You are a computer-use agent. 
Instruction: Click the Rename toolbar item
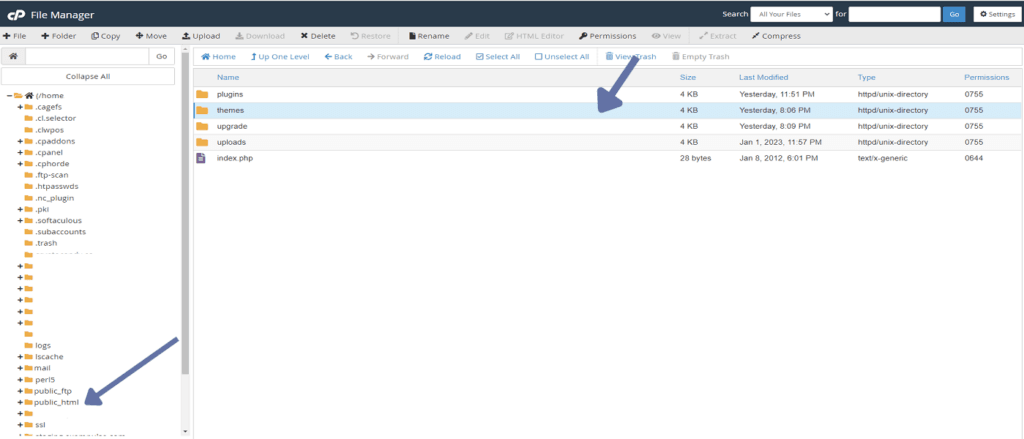tap(428, 36)
